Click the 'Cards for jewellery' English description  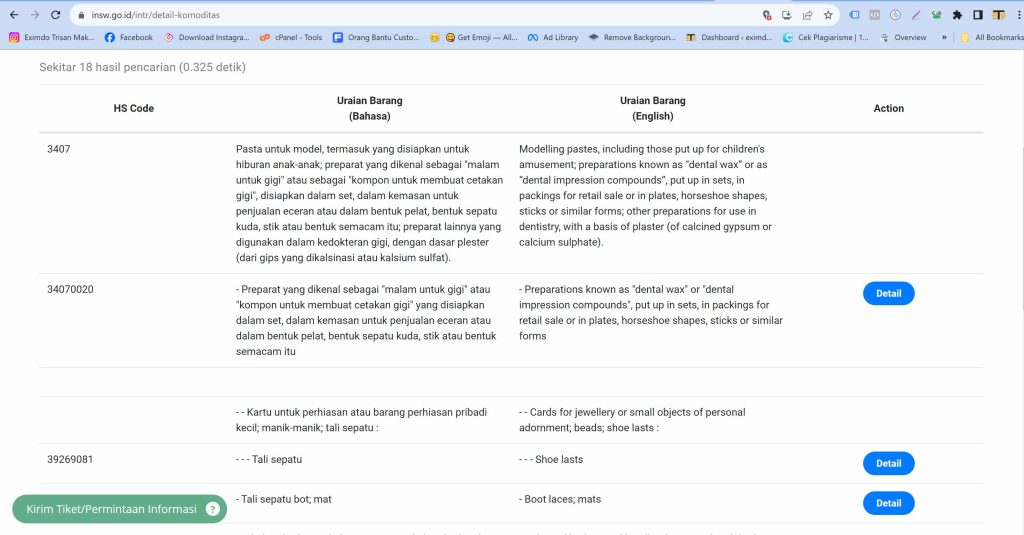point(632,420)
